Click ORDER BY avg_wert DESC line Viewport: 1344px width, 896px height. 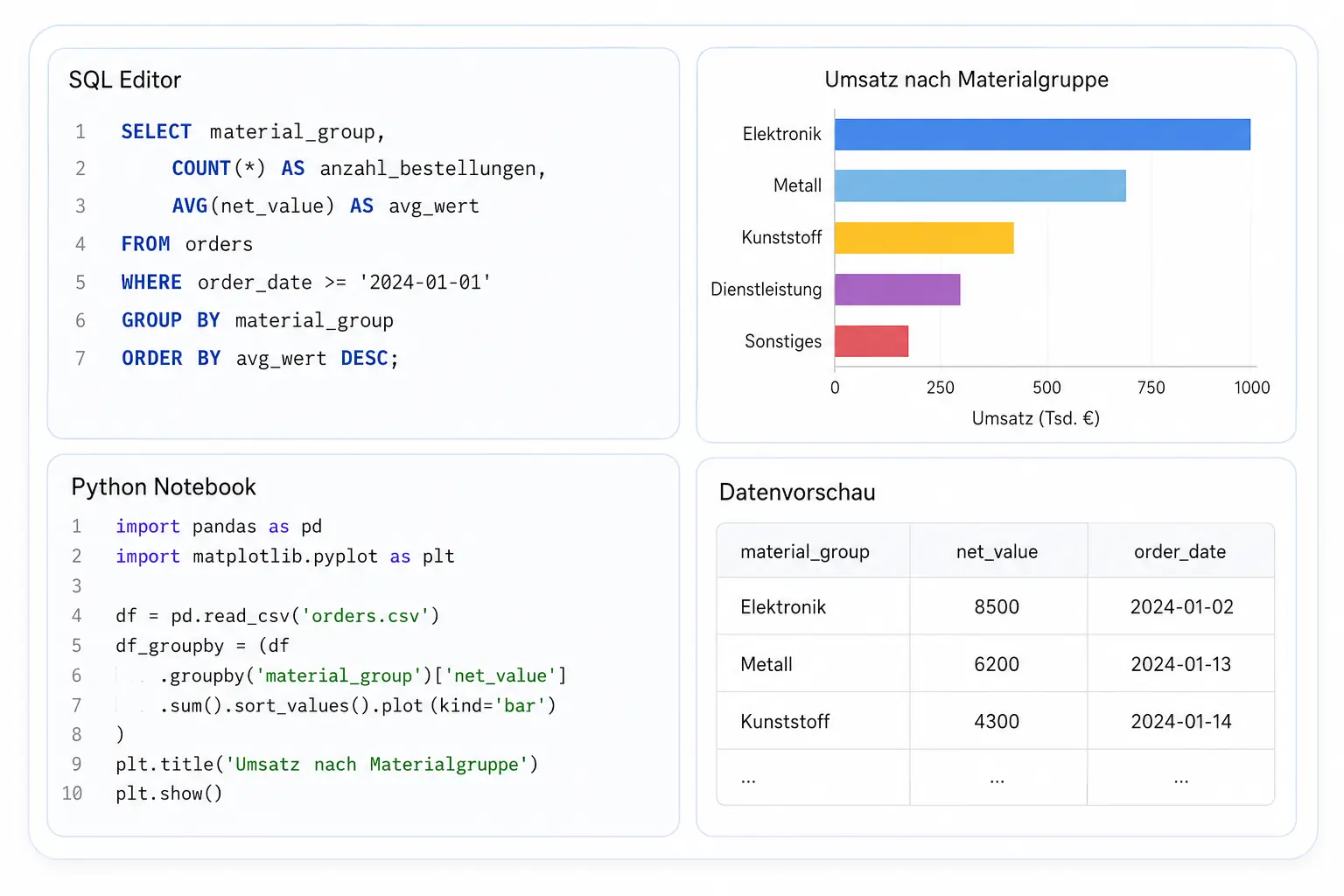click(x=260, y=359)
